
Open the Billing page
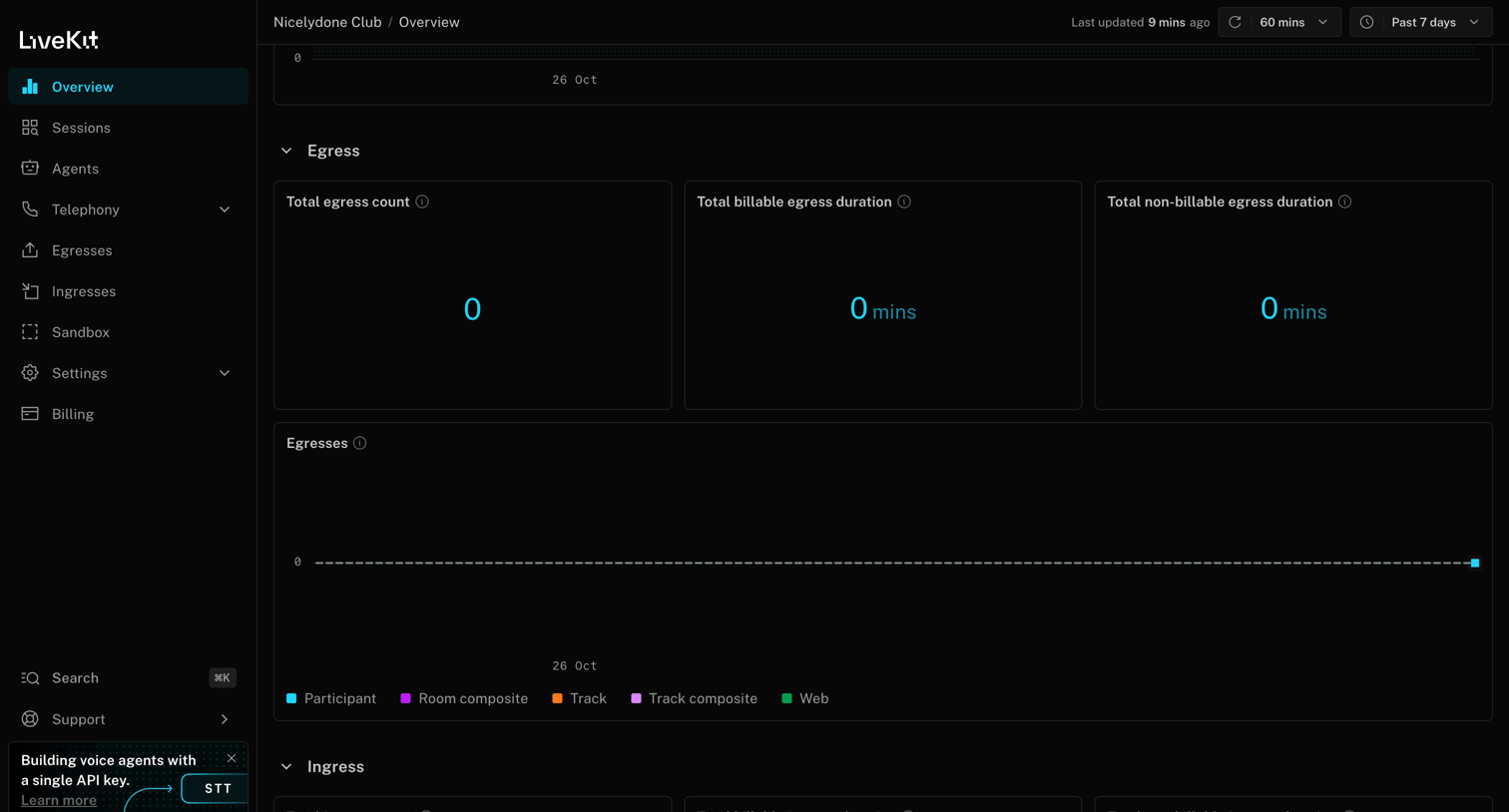(x=128, y=414)
